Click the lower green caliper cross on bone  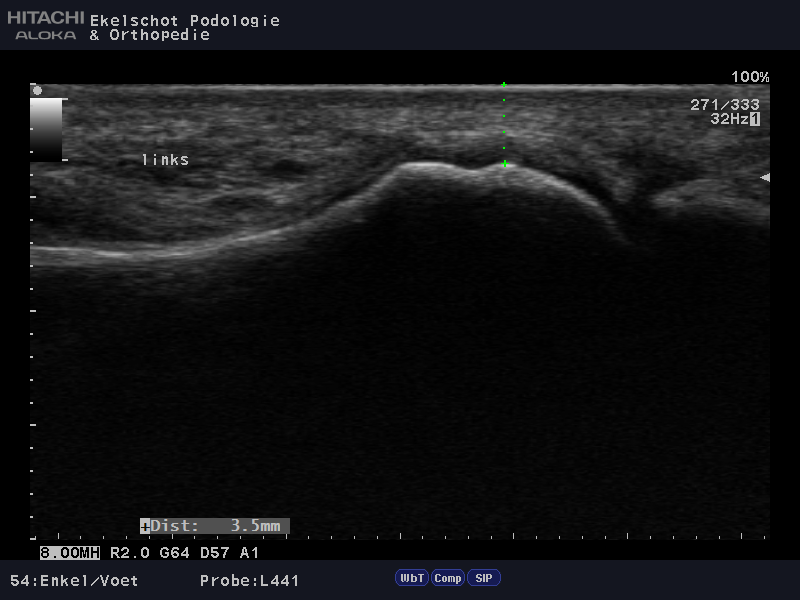[505, 164]
